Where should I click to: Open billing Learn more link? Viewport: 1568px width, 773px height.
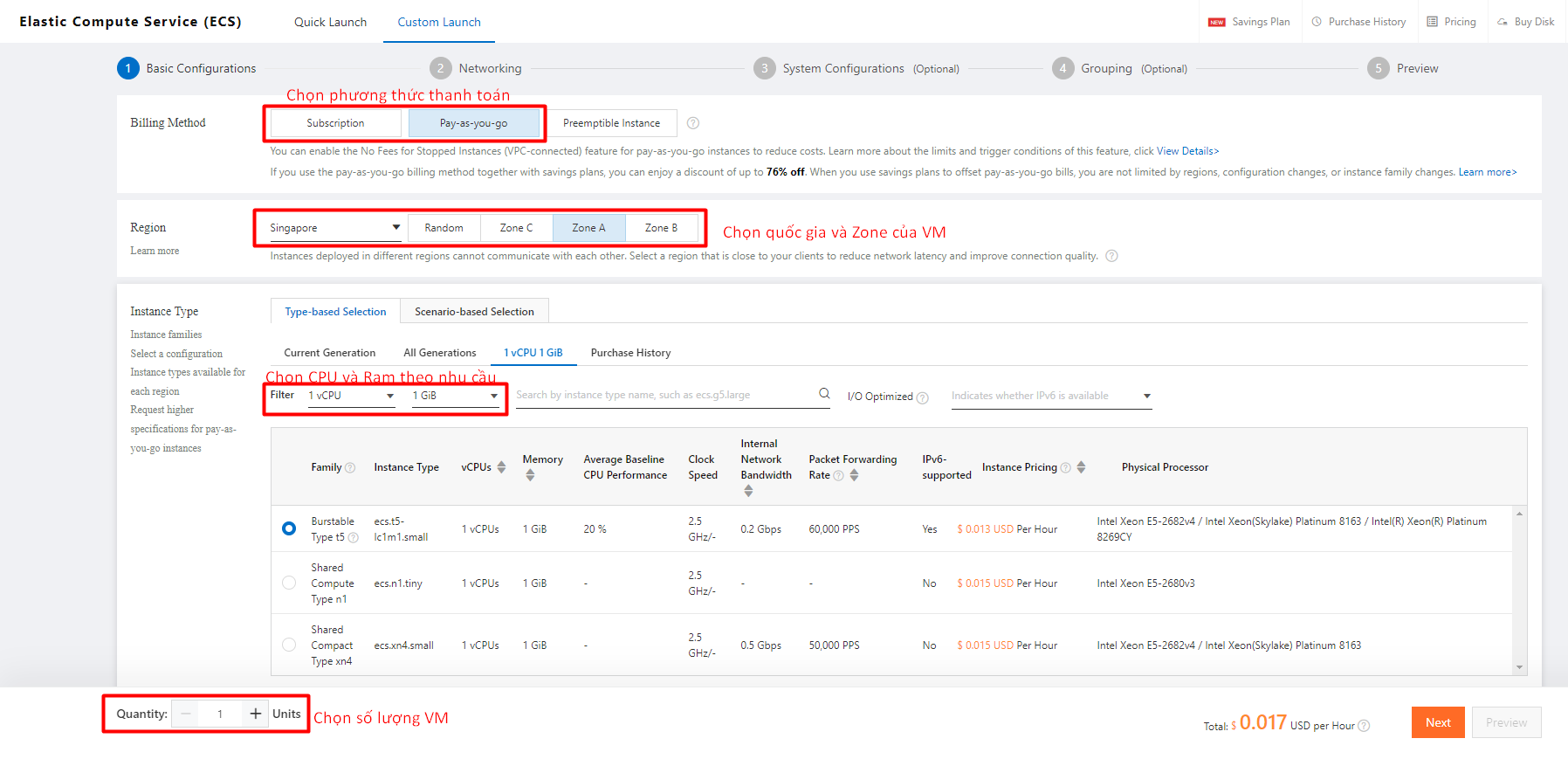click(1488, 172)
